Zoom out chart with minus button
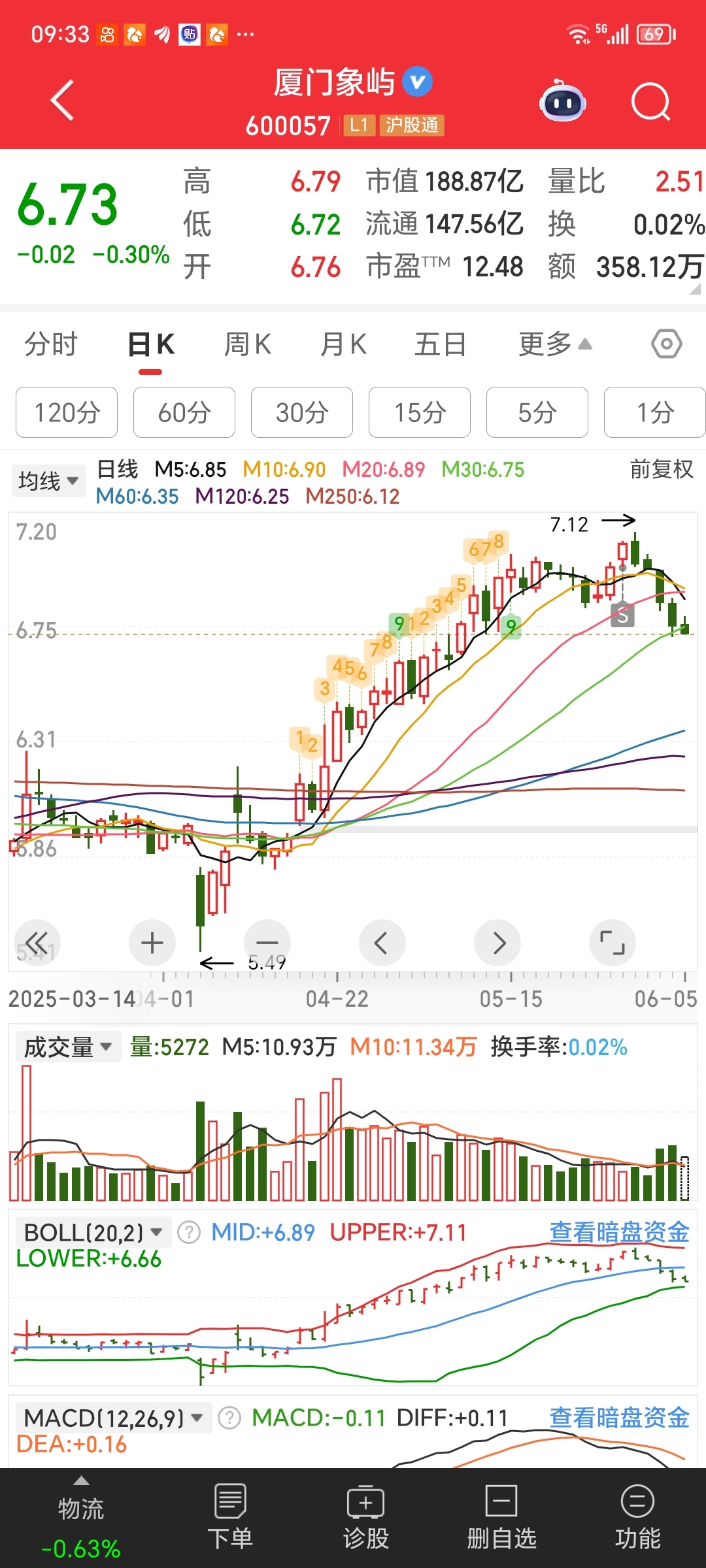Viewport: 706px width, 1568px height. tap(267, 943)
